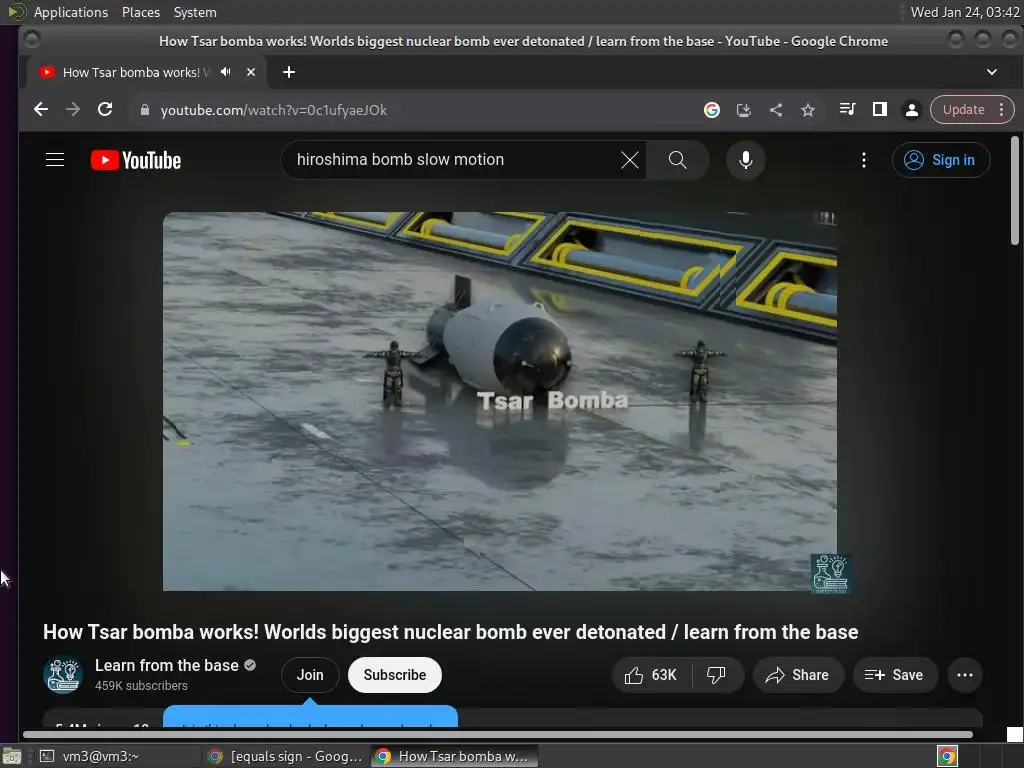
Task: Clear the search query with X
Action: (x=630, y=160)
